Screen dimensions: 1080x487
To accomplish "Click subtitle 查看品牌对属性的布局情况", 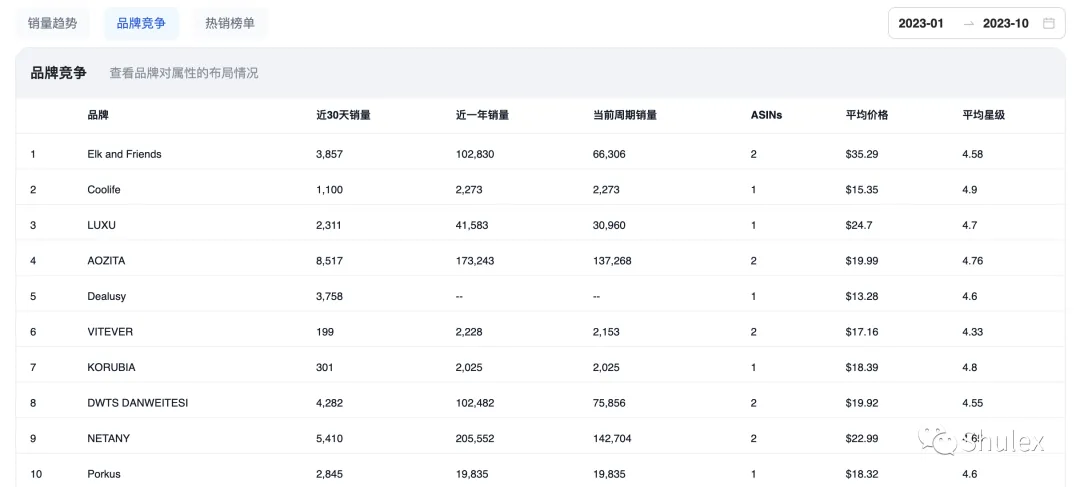I will tap(184, 73).
